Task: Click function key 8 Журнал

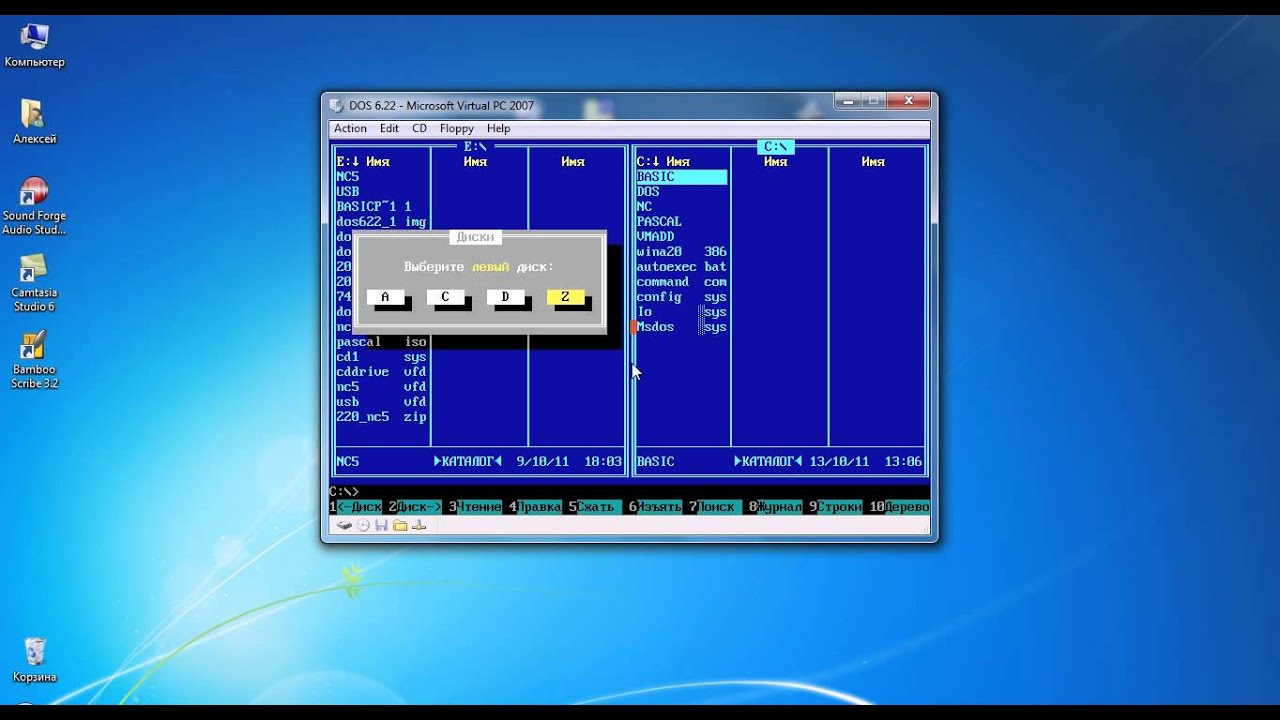Action: tap(775, 507)
